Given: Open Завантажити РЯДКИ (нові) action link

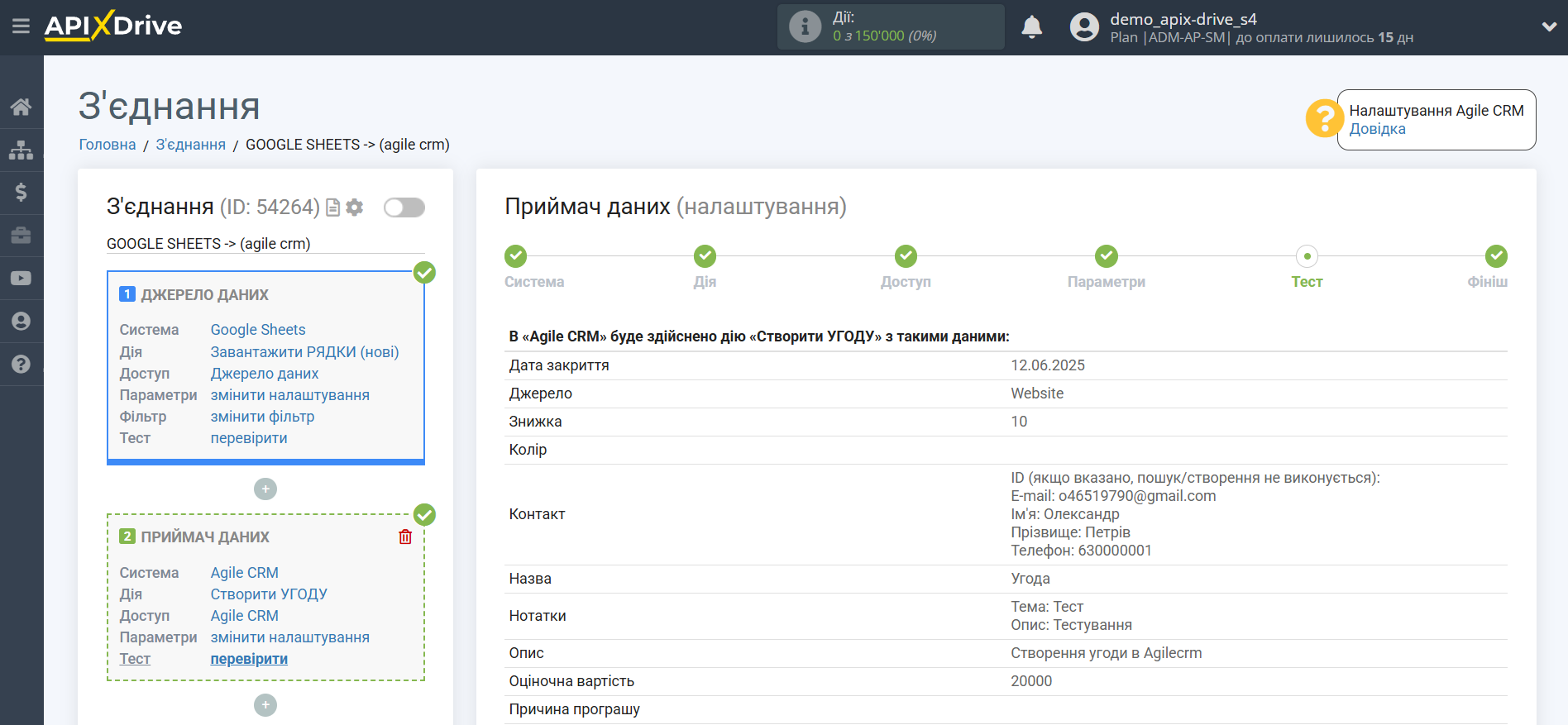Looking at the screenshot, I should 304,352.
